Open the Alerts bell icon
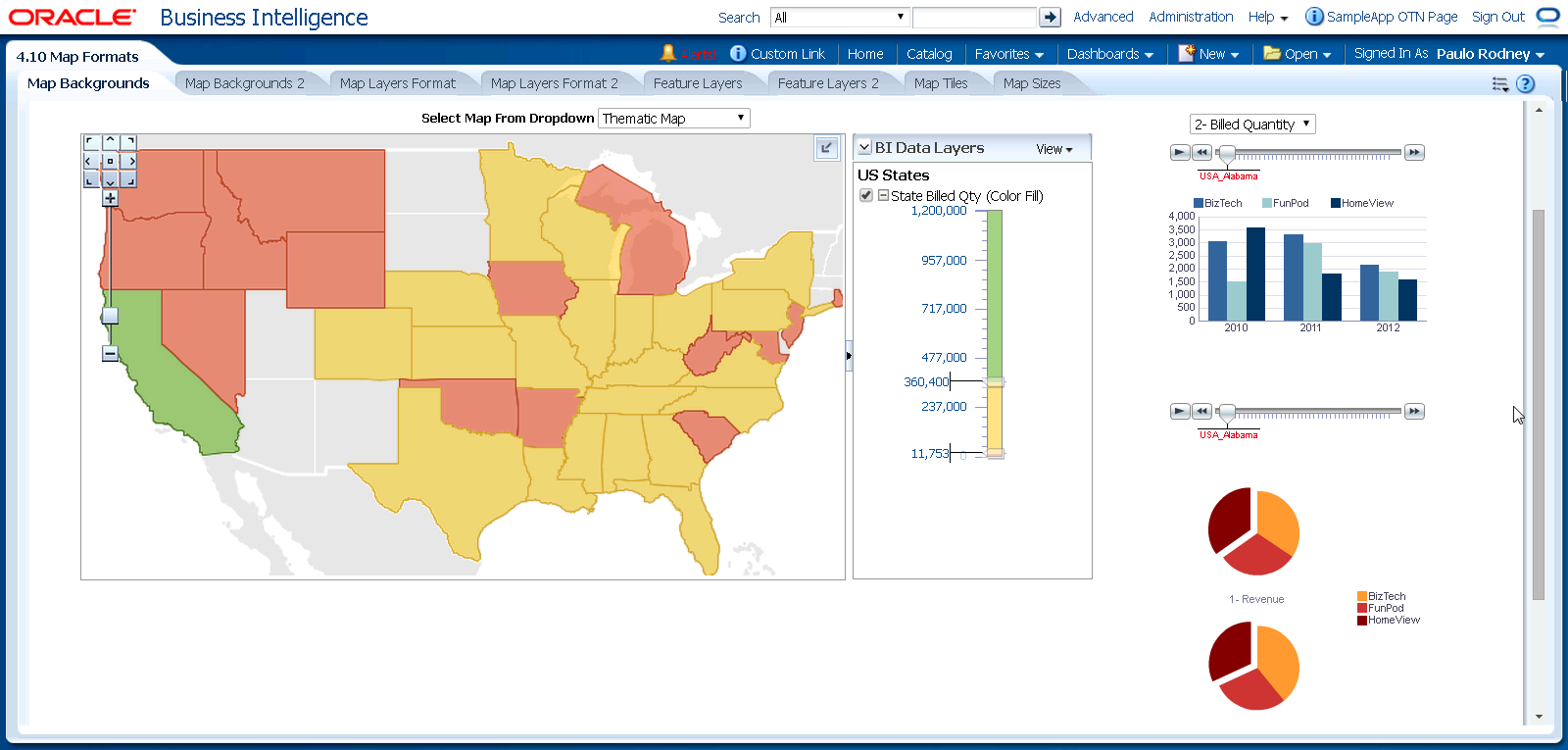Image resolution: width=1568 pixels, height=750 pixels. pos(668,53)
